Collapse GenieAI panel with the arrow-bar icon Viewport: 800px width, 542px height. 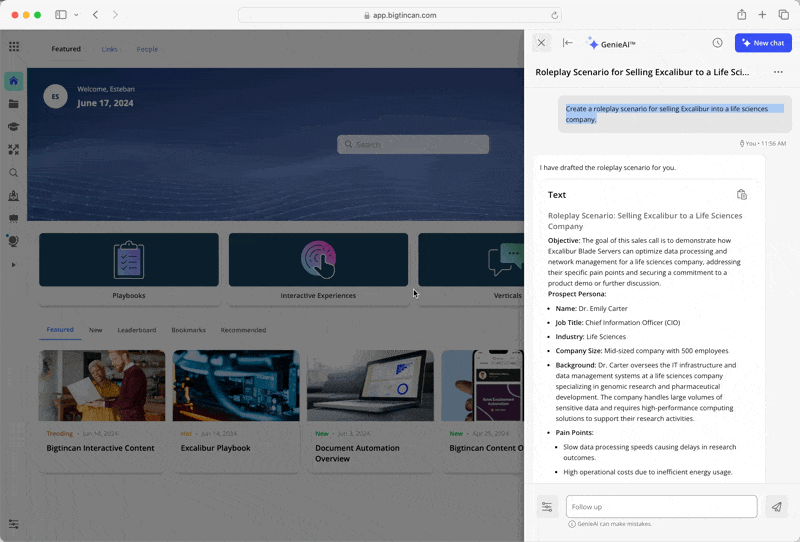click(x=567, y=43)
